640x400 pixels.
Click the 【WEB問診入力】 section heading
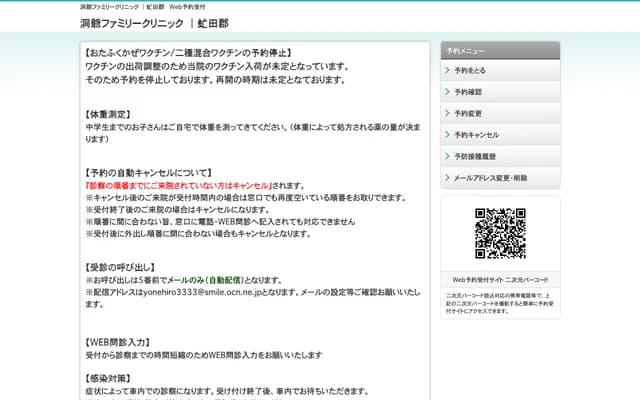[120, 340]
